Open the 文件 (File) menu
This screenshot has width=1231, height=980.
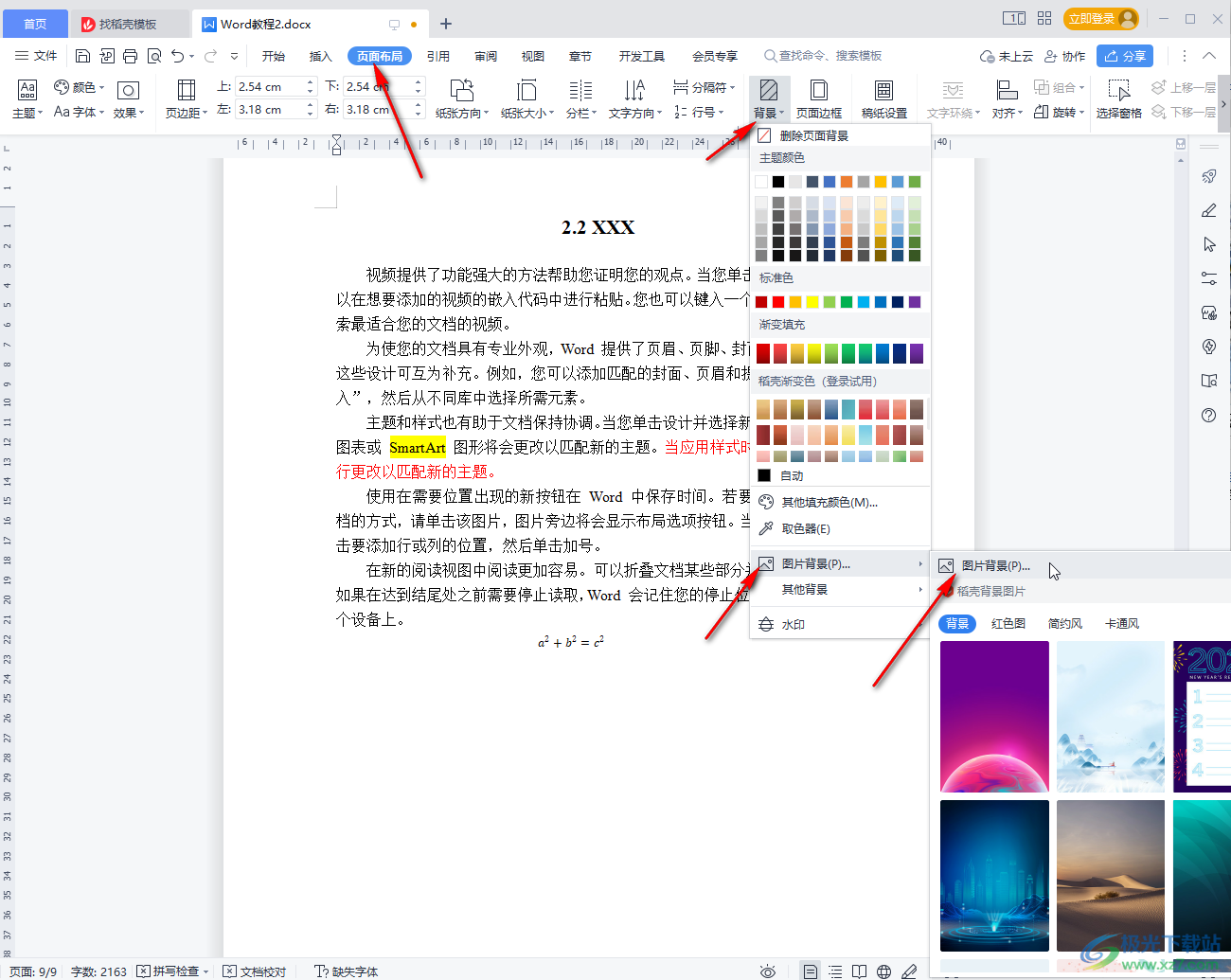(36, 56)
